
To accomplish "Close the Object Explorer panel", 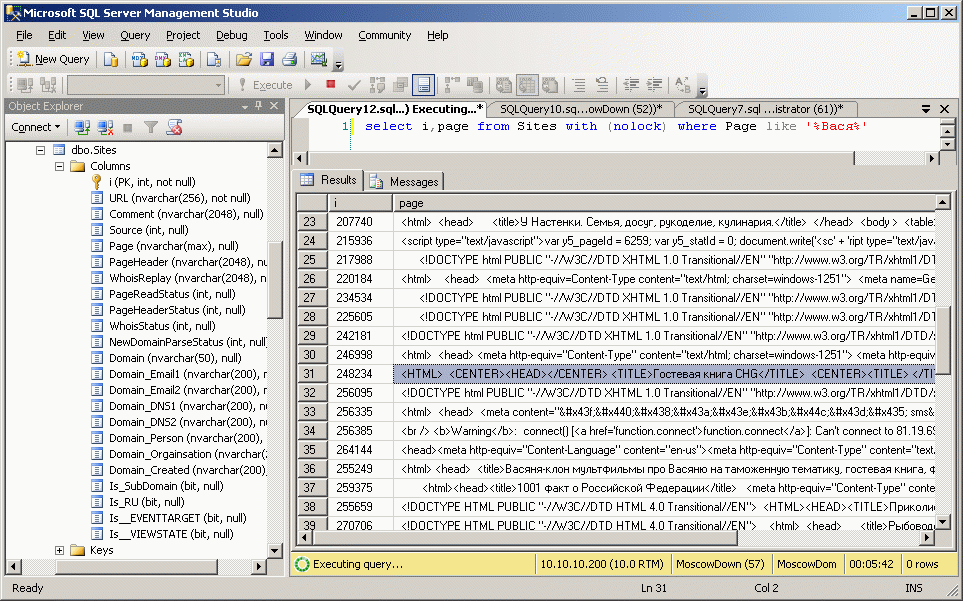I will point(275,106).
